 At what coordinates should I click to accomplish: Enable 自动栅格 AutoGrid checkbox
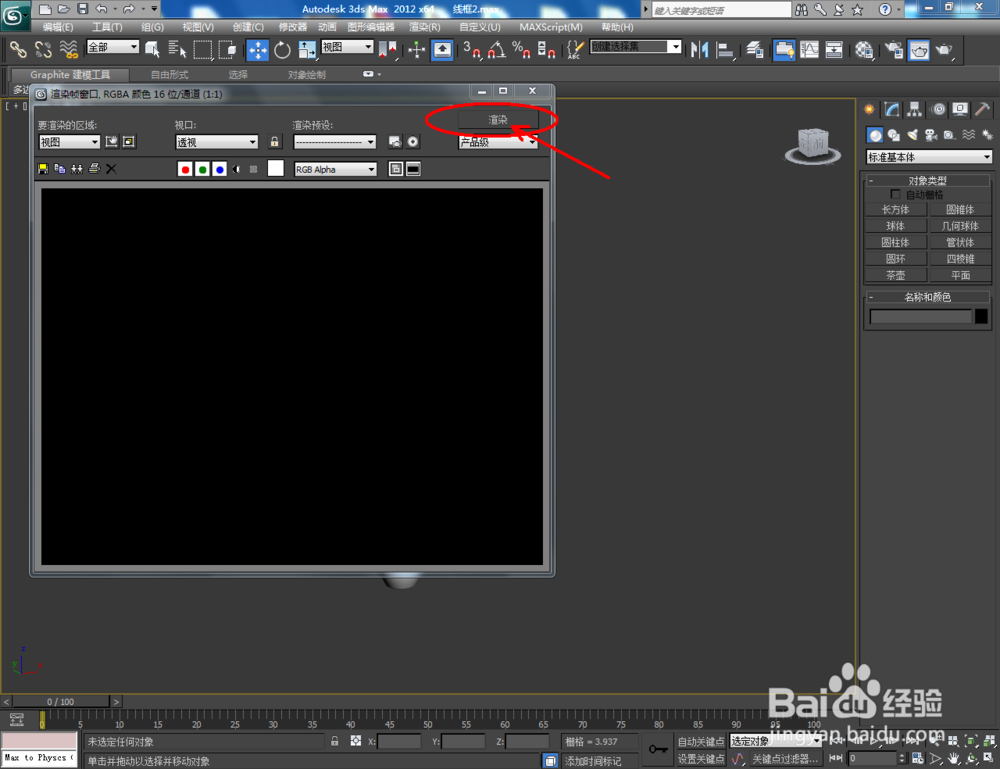click(x=895, y=194)
